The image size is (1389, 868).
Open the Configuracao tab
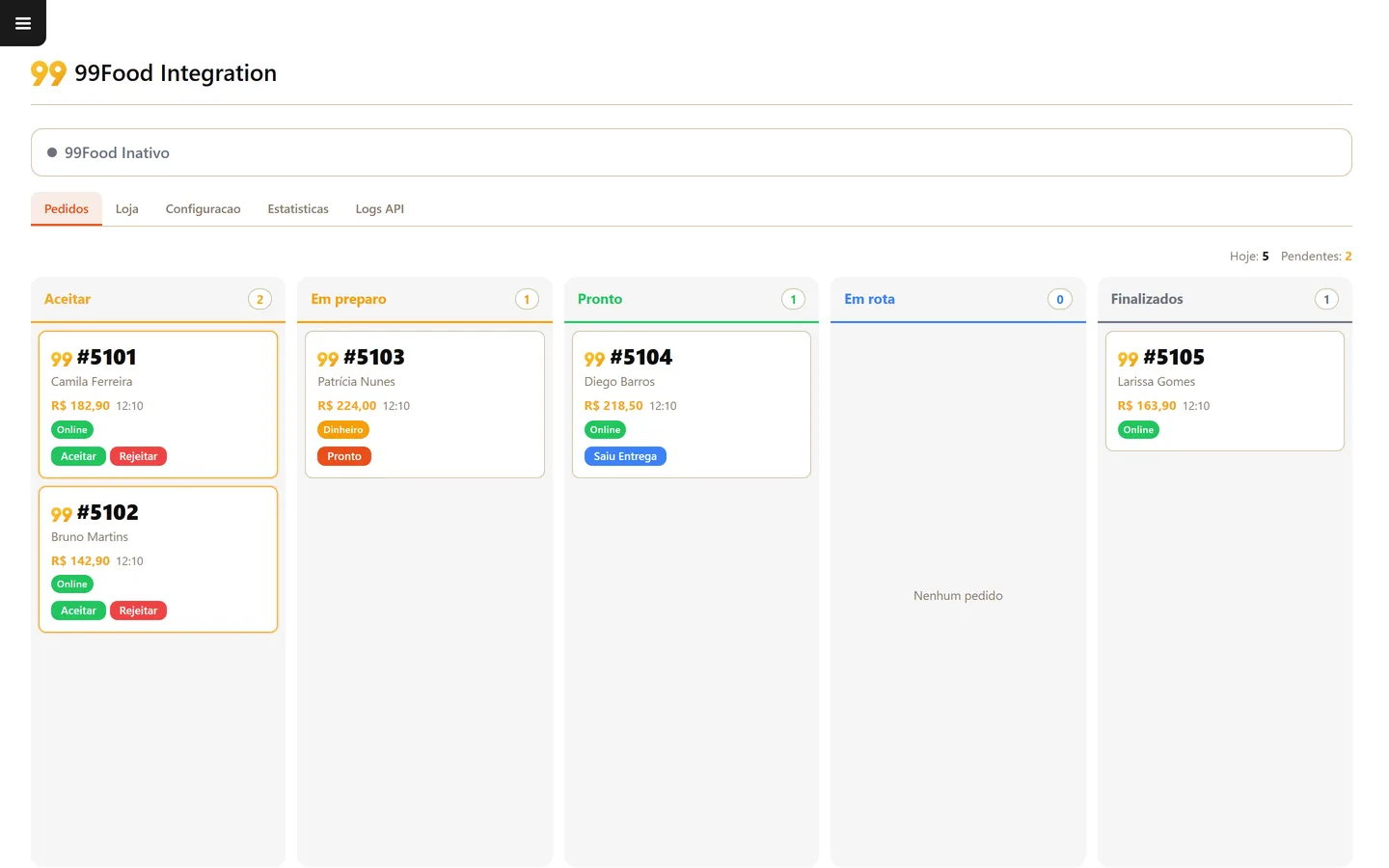click(x=203, y=208)
